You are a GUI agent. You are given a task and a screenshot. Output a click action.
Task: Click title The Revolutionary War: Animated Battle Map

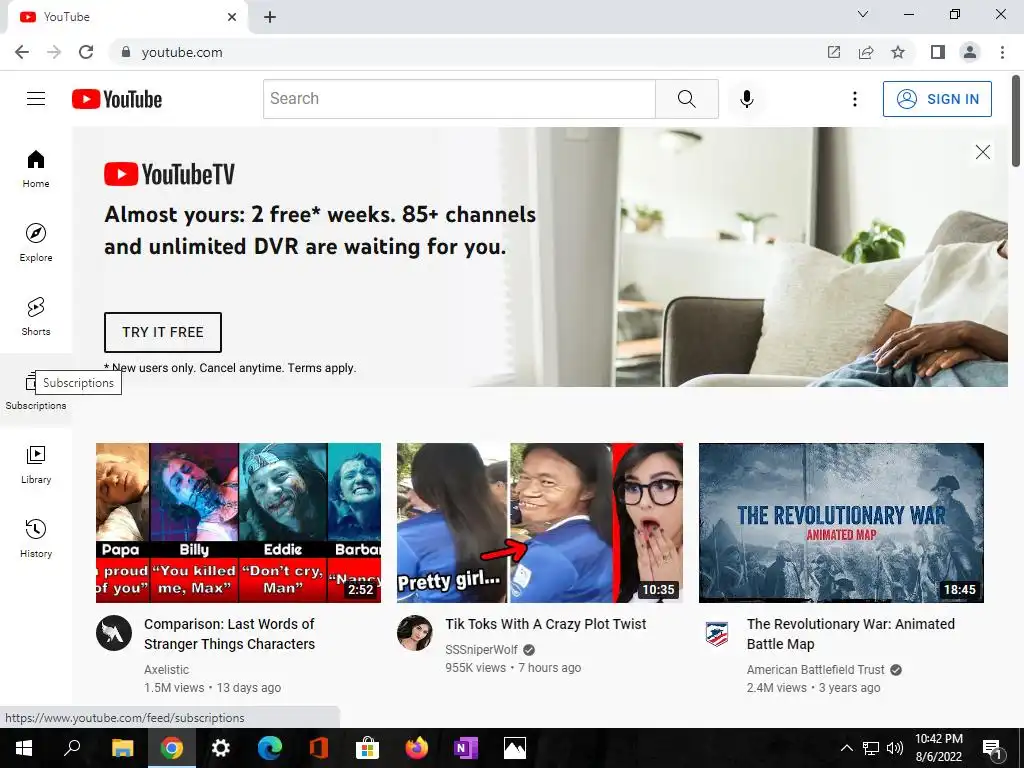point(850,633)
